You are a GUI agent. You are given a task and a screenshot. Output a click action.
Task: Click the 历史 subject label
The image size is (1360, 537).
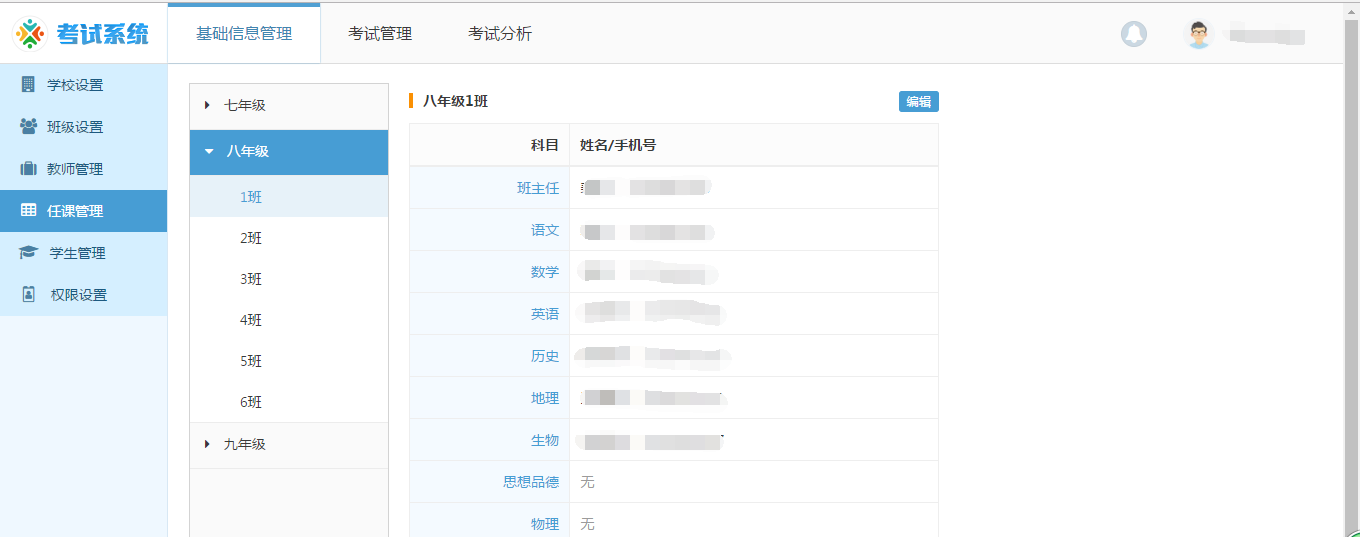(545, 356)
